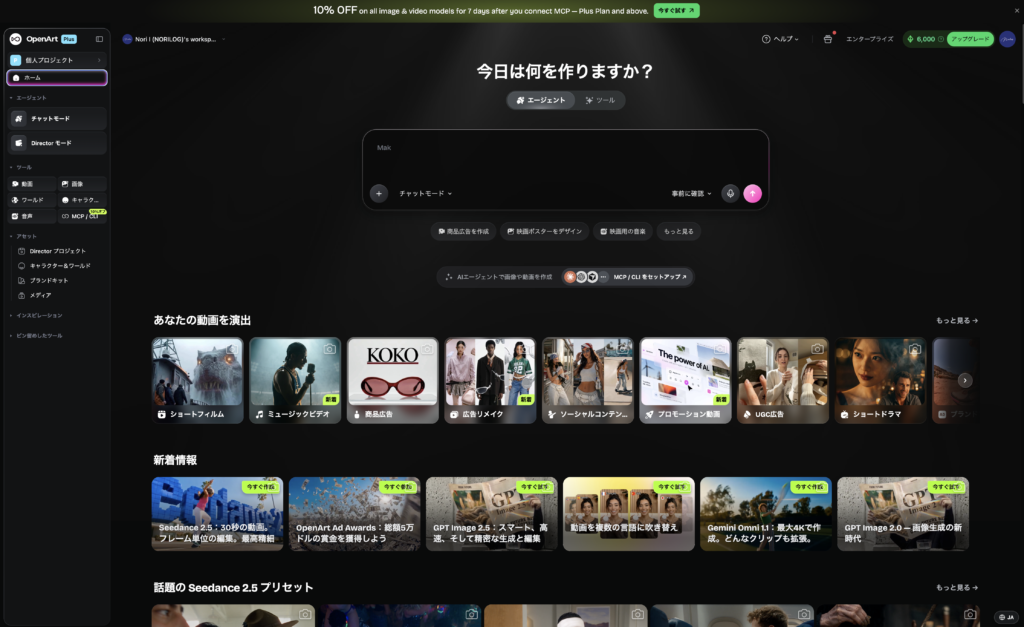Click the 映画ポスターをデザイン suggestion chip
This screenshot has height=627, width=1024.
pyautogui.click(x=545, y=231)
